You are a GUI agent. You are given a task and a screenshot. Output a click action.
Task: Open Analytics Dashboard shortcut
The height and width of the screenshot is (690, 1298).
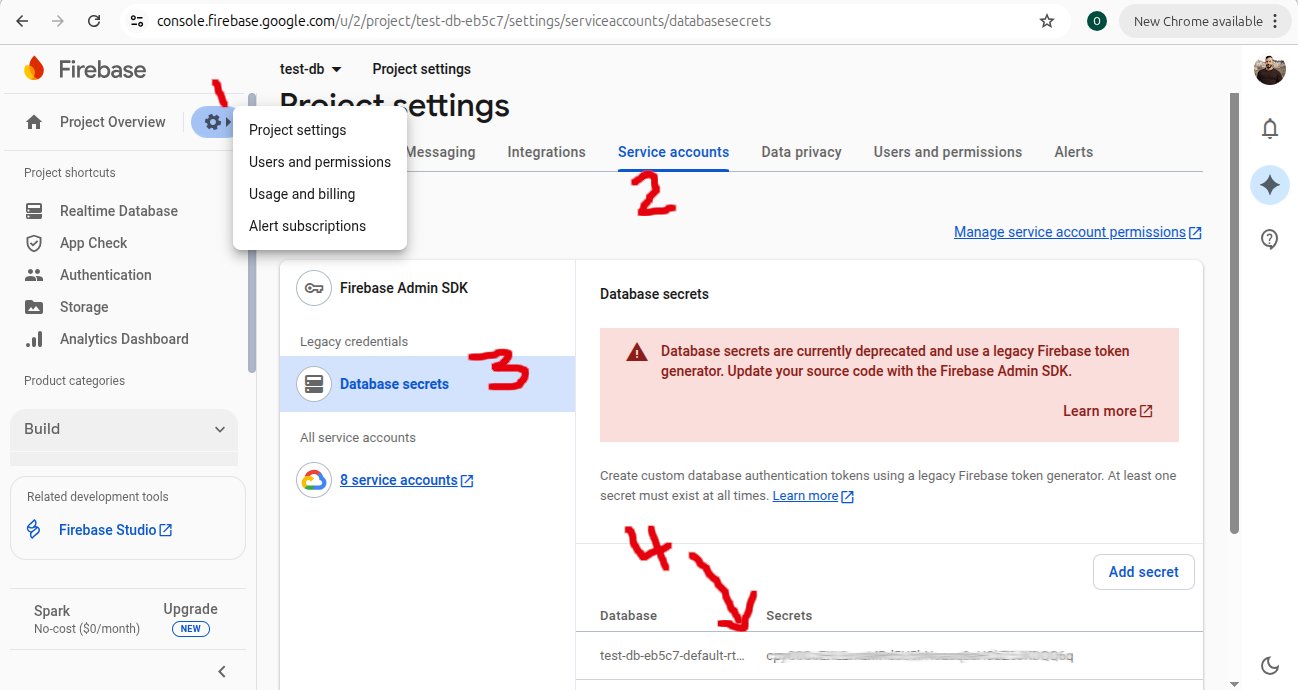(123, 339)
